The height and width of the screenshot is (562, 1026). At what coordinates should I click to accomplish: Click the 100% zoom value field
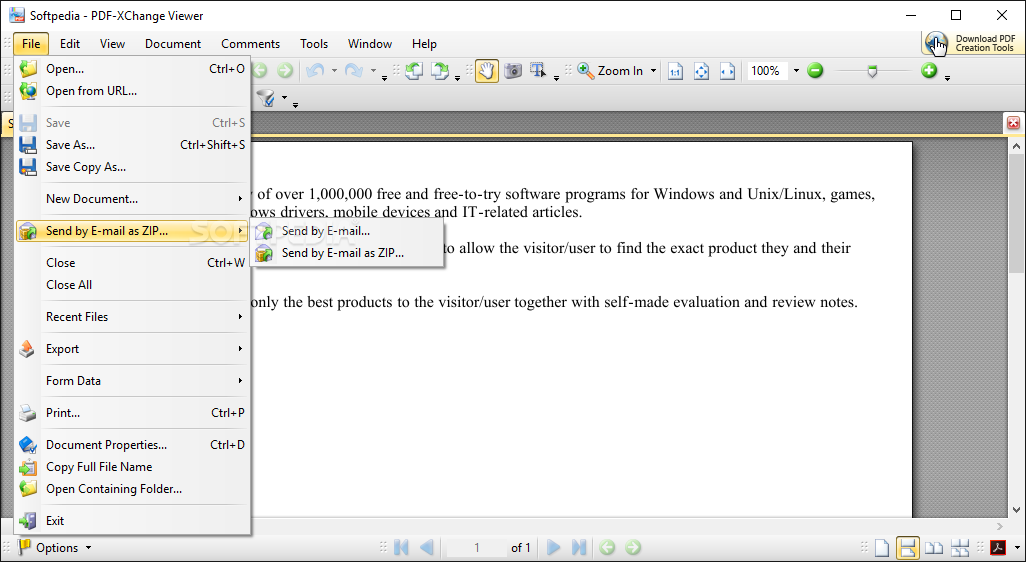click(x=768, y=71)
